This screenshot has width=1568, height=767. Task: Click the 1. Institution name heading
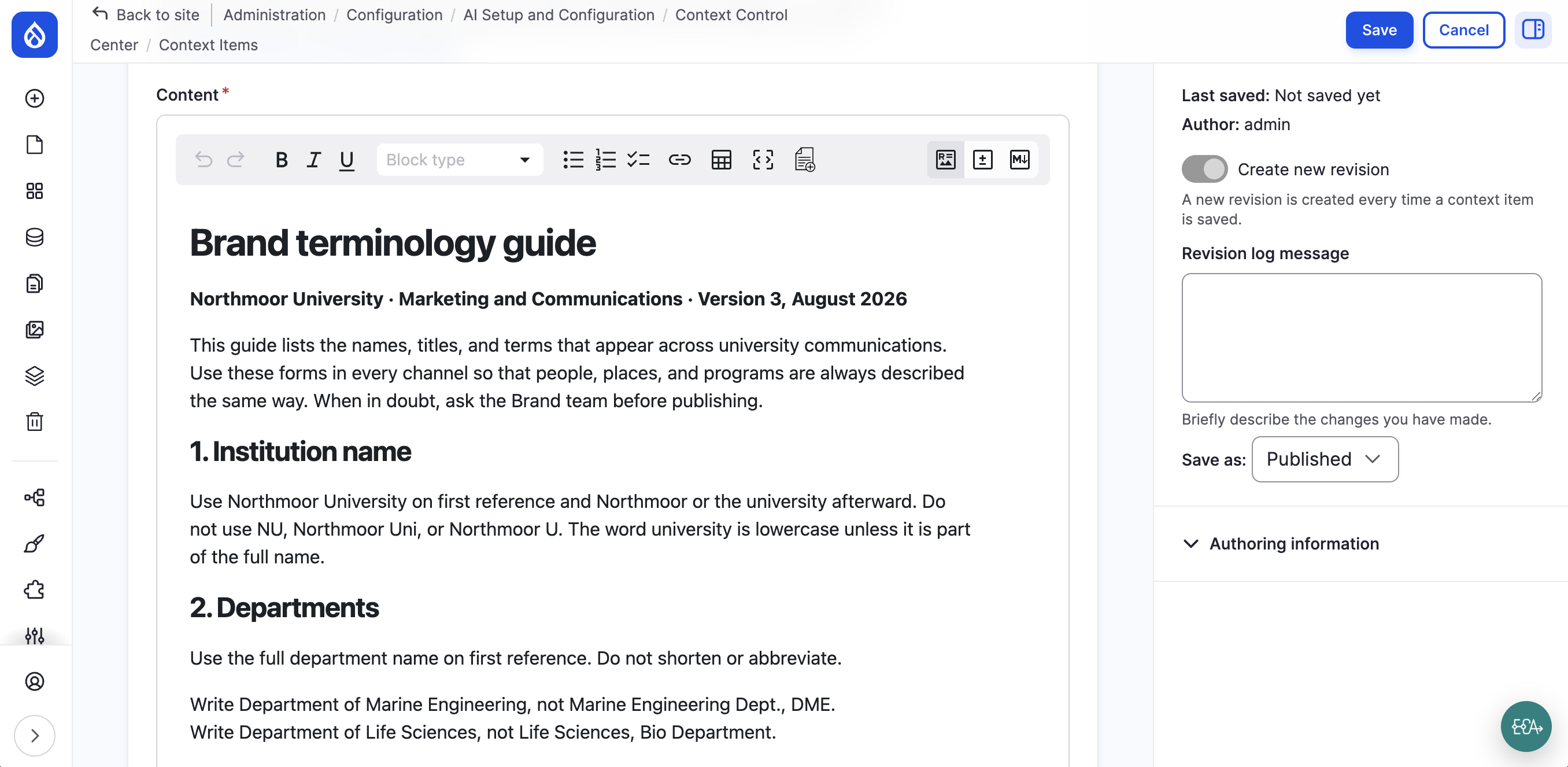(x=300, y=452)
